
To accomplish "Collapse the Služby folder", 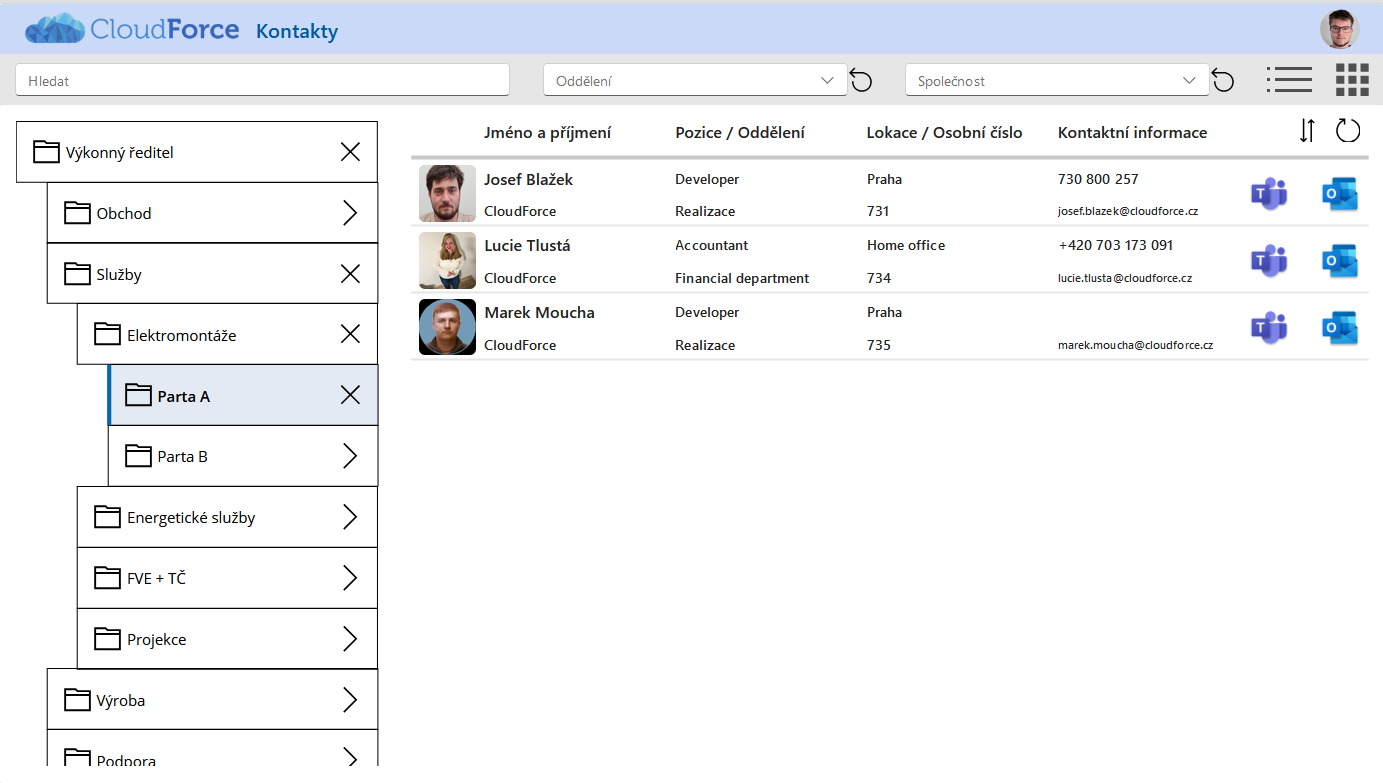I will [350, 274].
